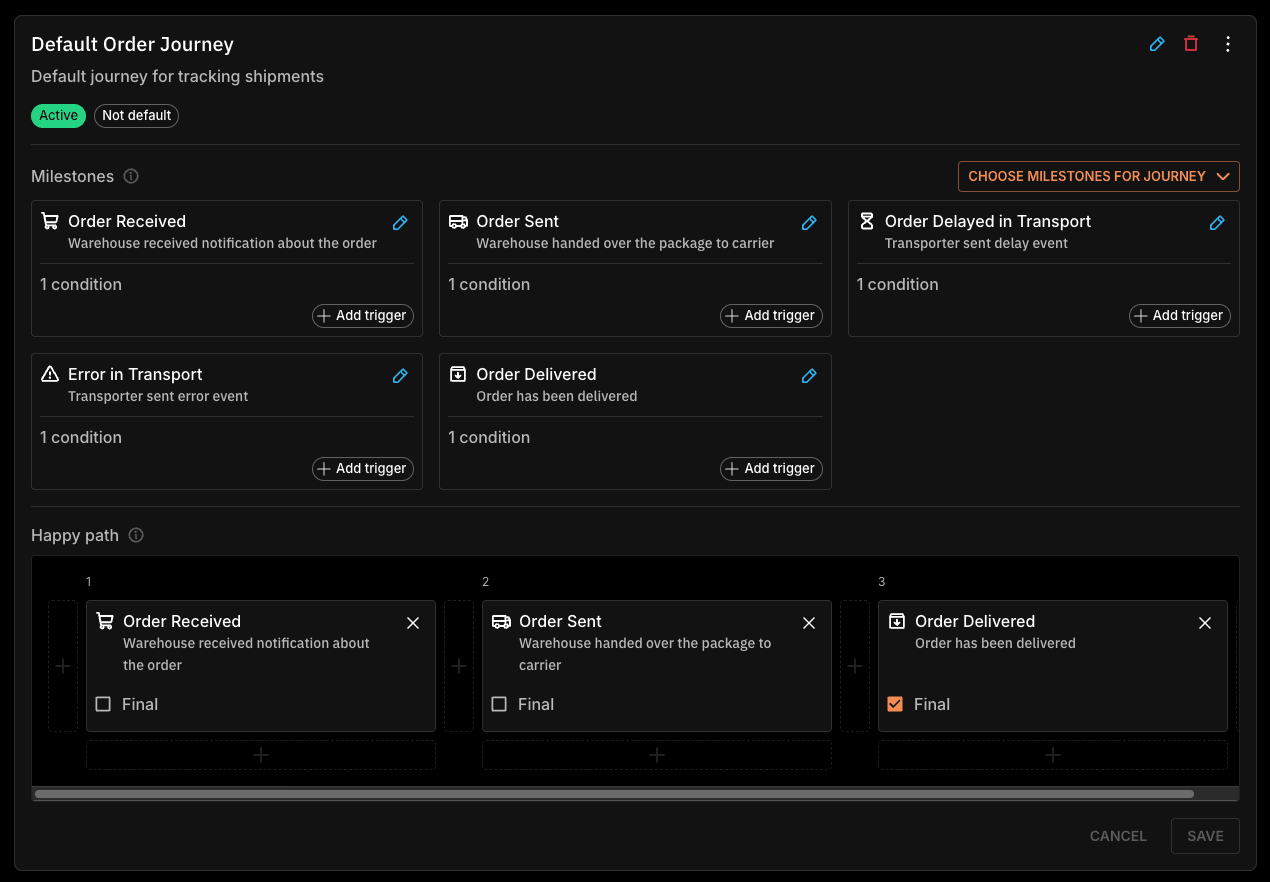This screenshot has width=1270, height=882.
Task: Click the plus expander before Order Received step
Action: coord(63,666)
